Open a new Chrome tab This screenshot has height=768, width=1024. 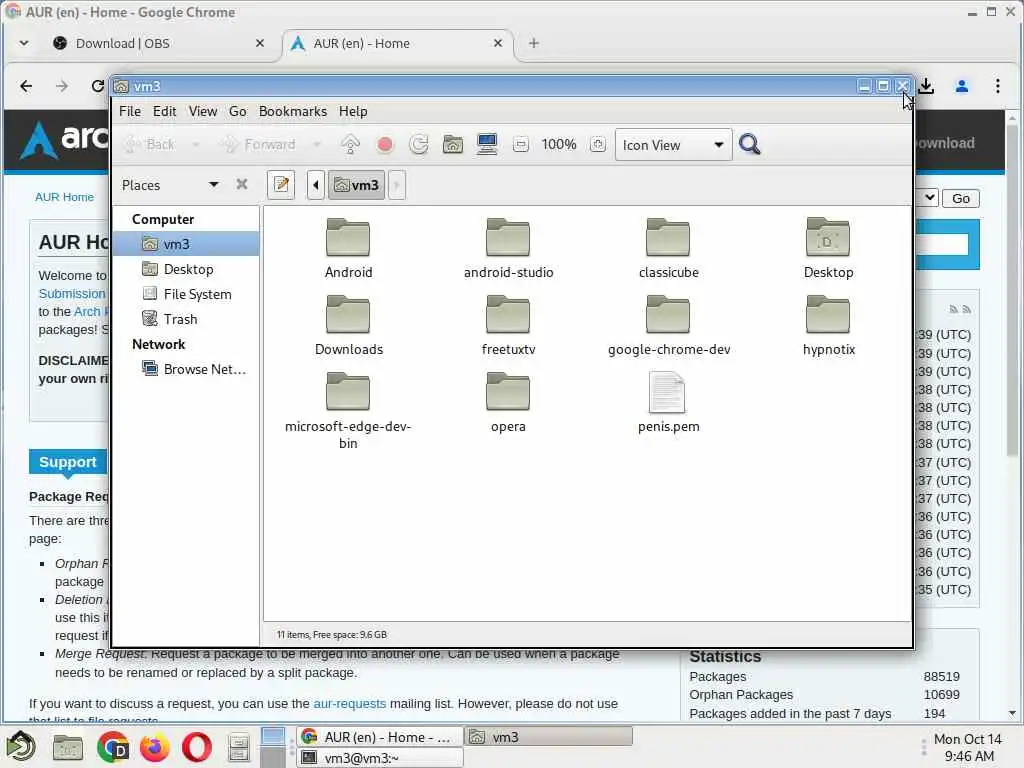pos(534,43)
